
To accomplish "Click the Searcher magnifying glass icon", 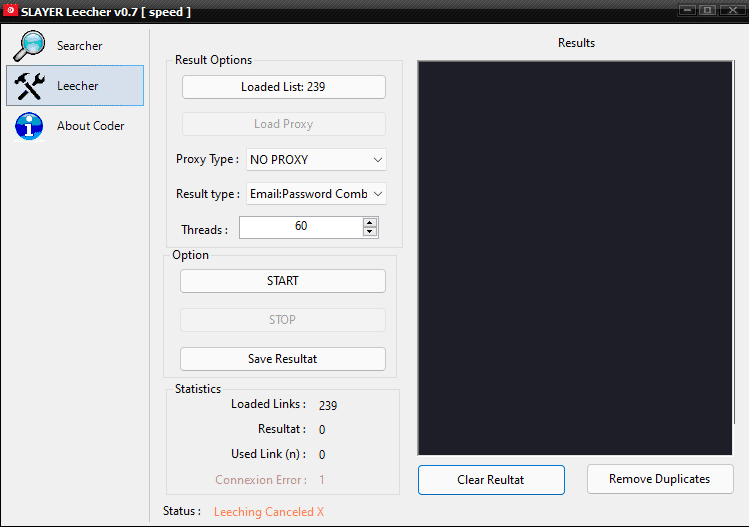I will pyautogui.click(x=29, y=46).
